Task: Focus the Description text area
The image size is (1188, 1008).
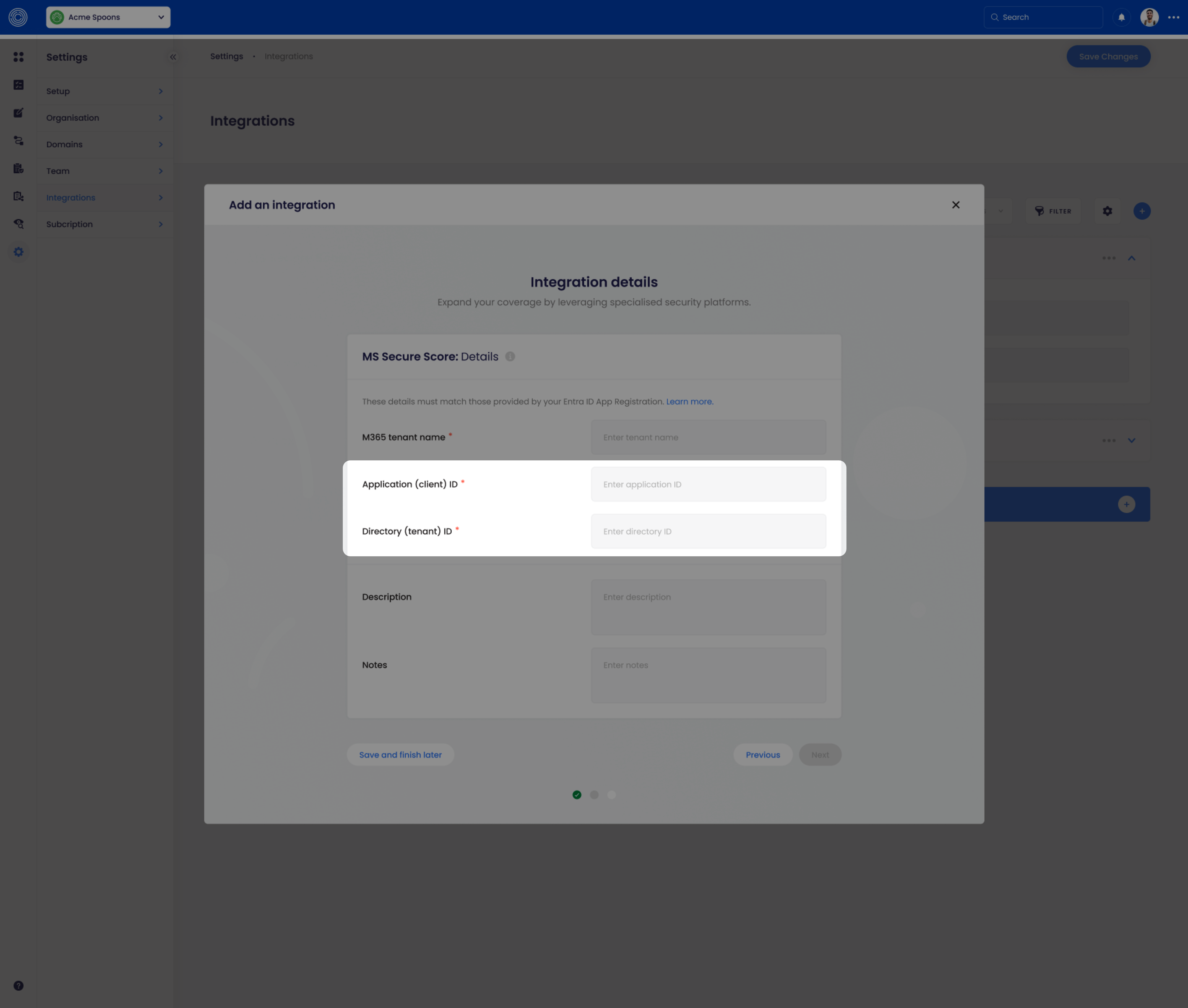Action: (708, 607)
